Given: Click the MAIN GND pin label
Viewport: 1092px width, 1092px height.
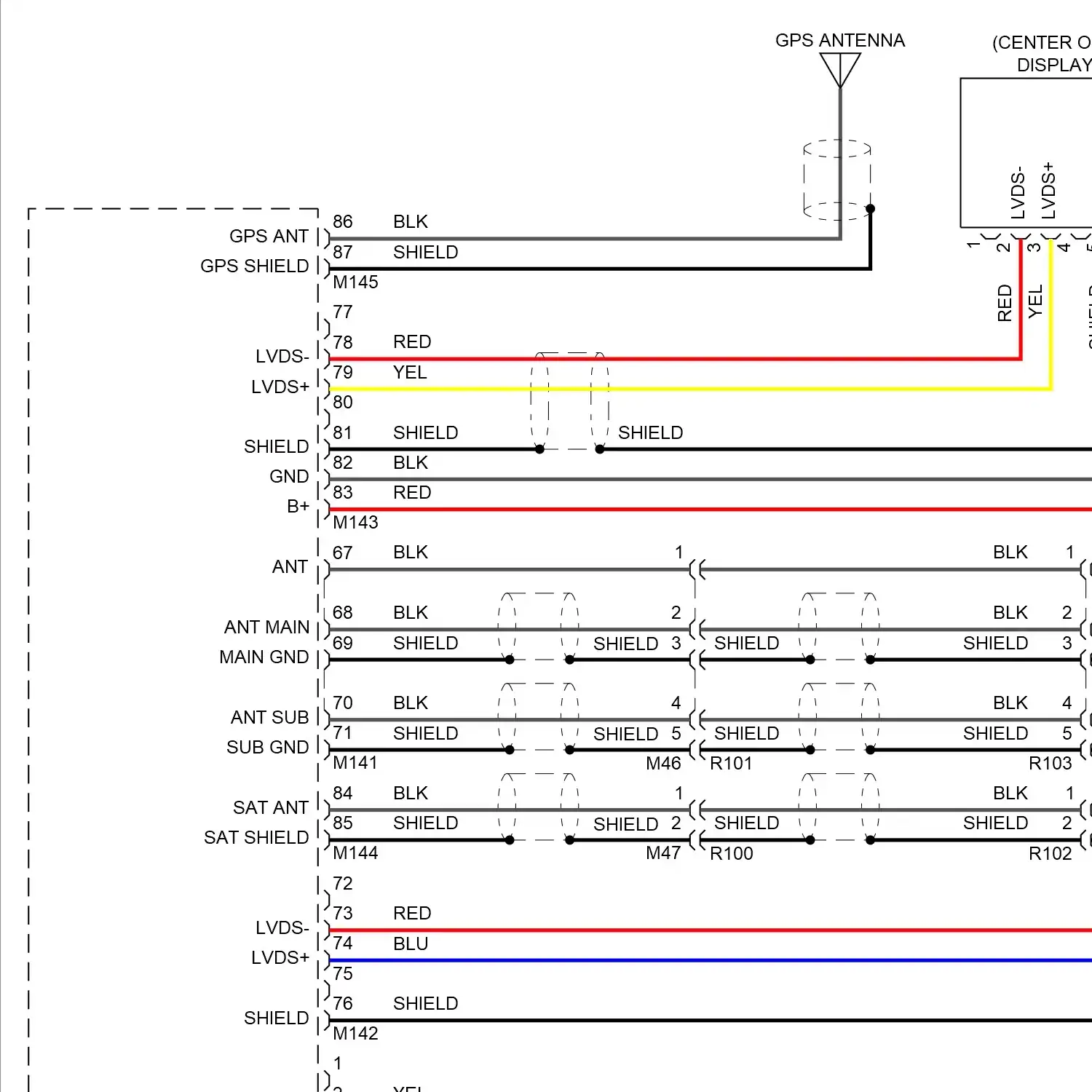Looking at the screenshot, I should coord(264,657).
